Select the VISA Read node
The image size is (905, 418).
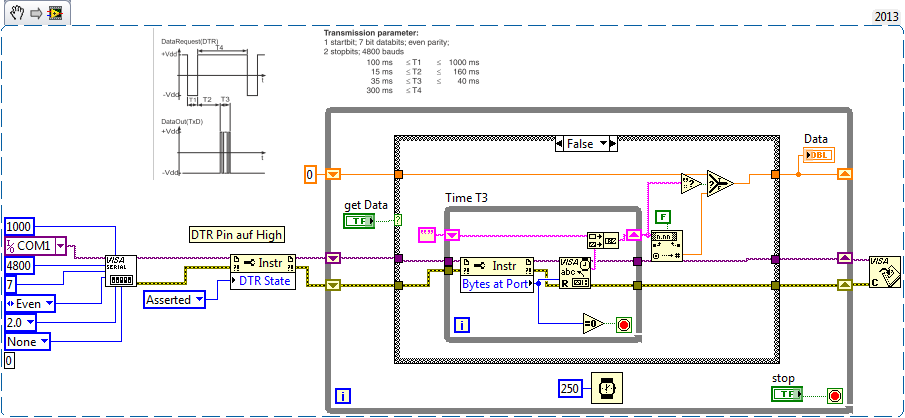click(575, 273)
